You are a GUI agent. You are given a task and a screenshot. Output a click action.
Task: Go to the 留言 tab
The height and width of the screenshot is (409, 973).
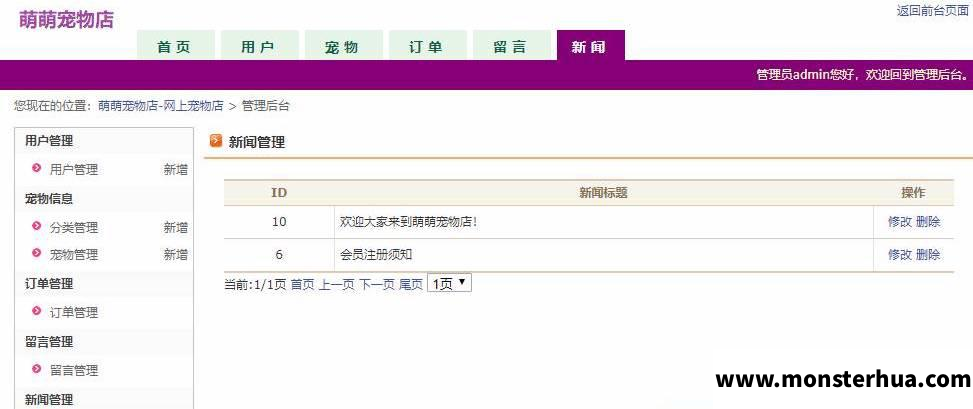point(511,46)
